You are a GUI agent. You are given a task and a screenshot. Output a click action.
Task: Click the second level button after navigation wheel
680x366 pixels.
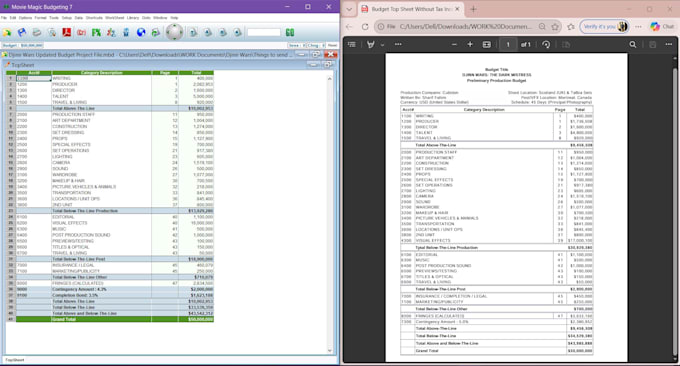(x=208, y=33)
